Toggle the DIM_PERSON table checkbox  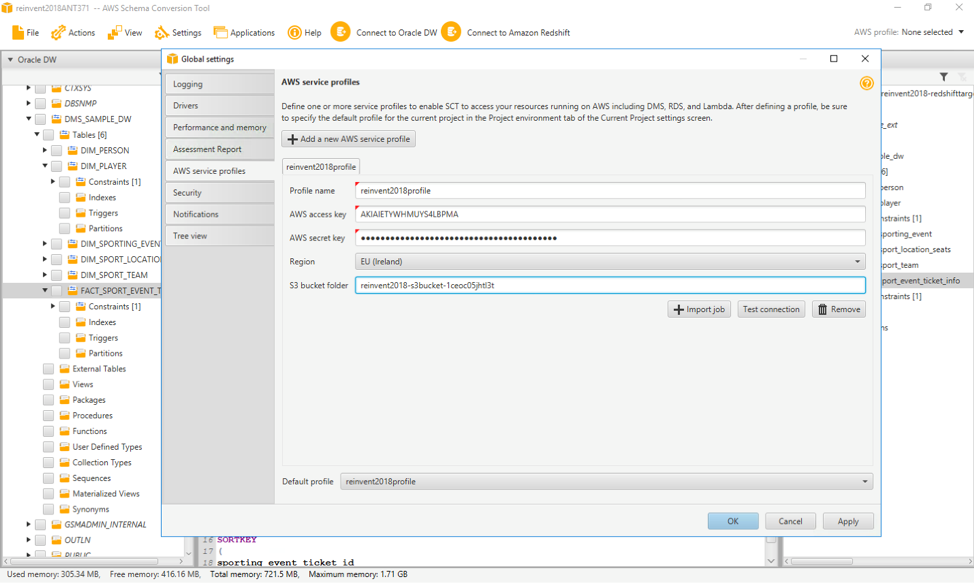57,150
